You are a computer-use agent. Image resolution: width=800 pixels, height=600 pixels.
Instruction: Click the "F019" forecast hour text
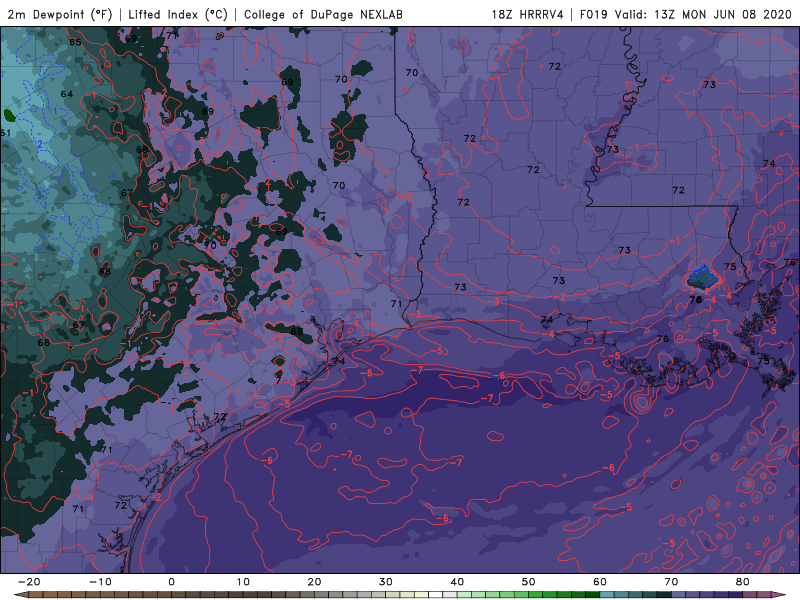coord(593,14)
